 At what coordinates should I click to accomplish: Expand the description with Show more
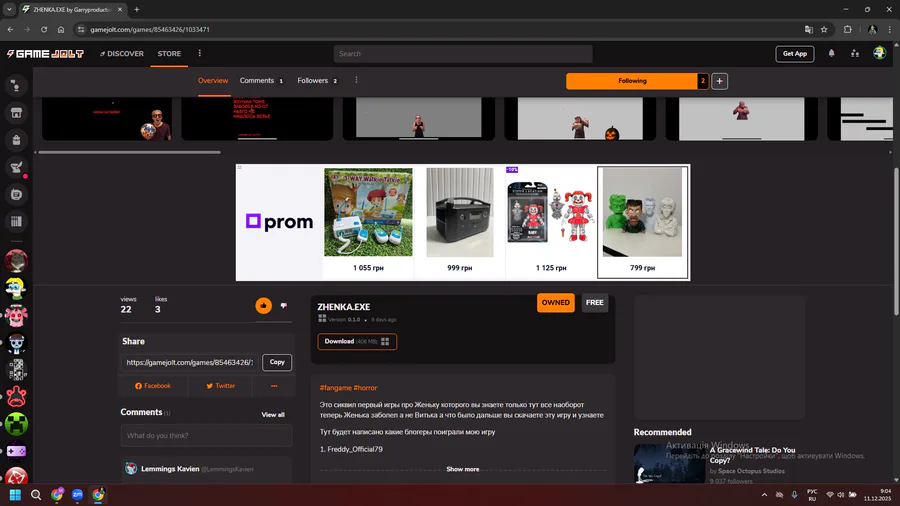tap(463, 469)
